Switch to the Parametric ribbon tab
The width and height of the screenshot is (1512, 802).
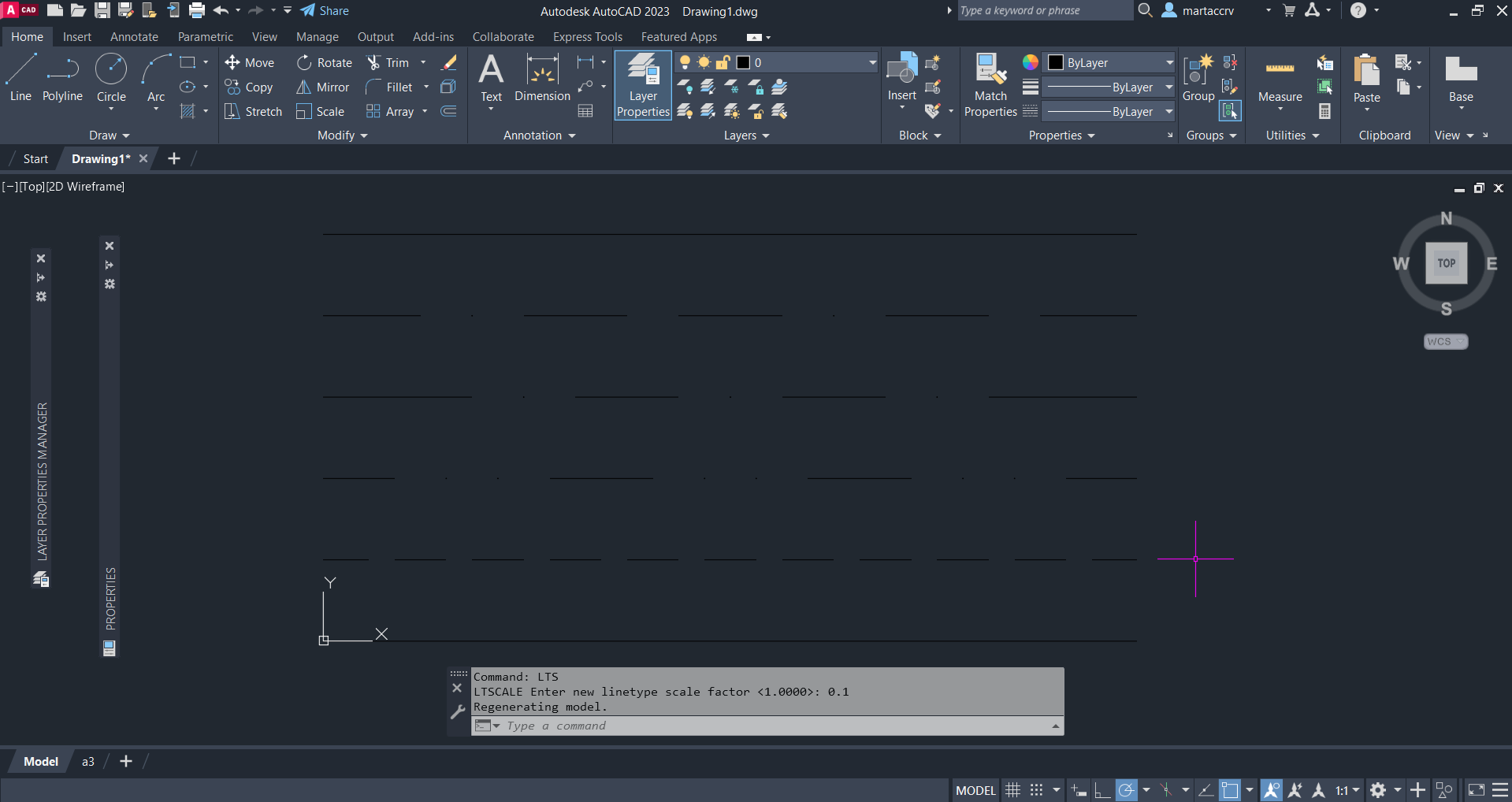(206, 37)
